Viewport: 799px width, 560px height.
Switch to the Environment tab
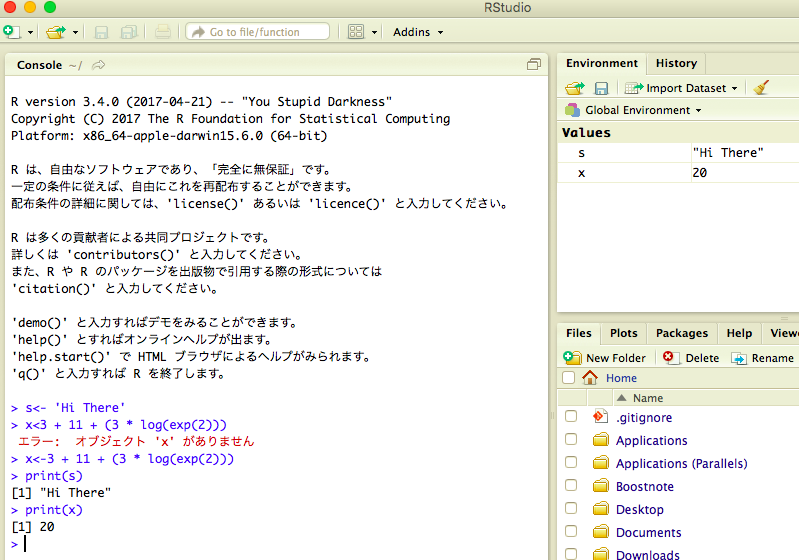[602, 63]
